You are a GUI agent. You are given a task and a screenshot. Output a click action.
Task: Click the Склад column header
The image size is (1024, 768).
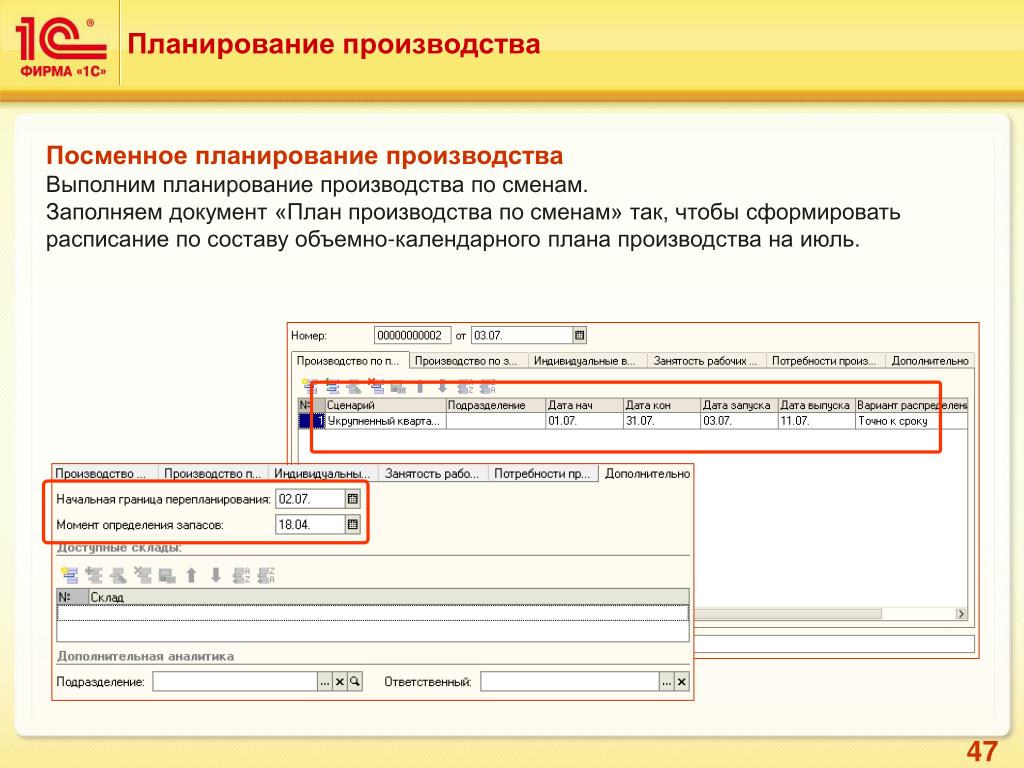click(389, 597)
